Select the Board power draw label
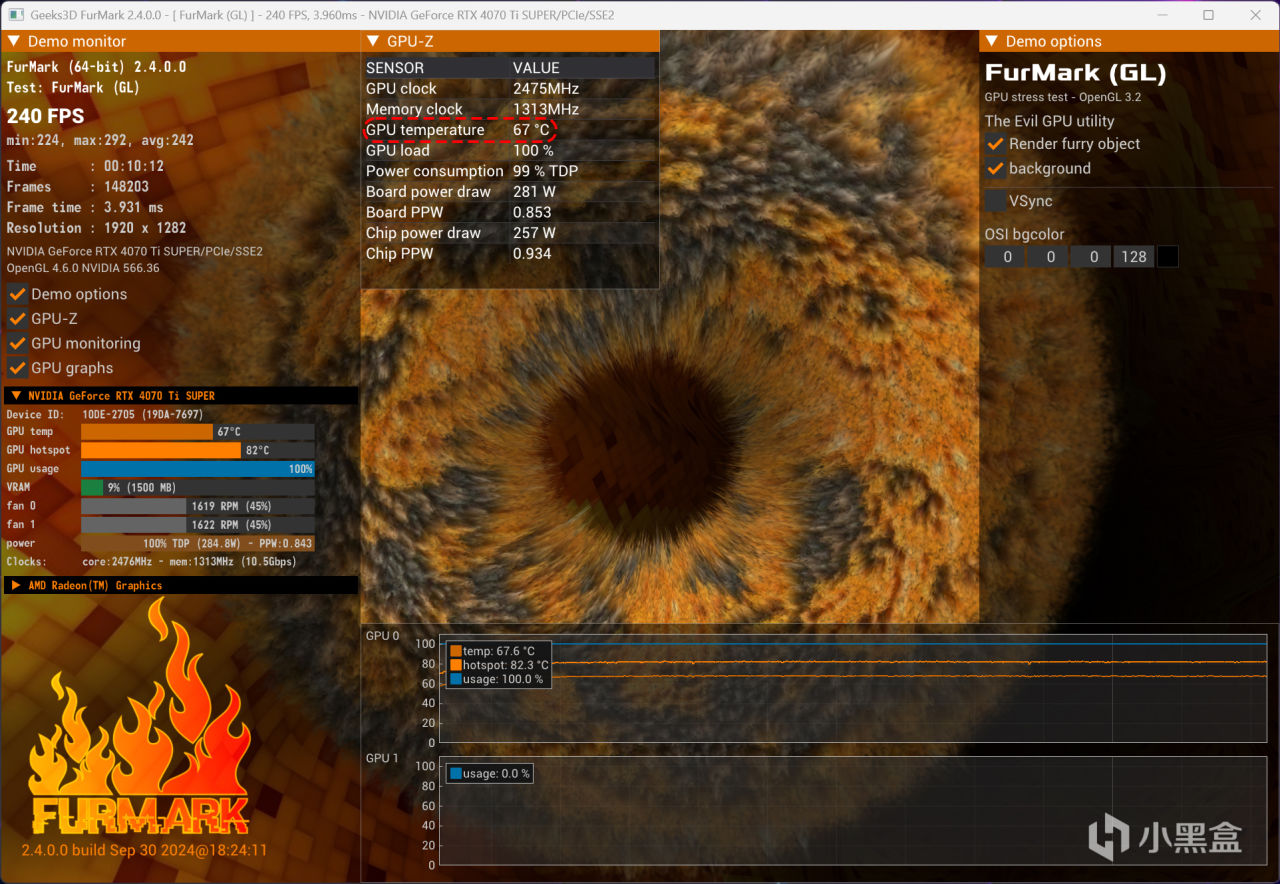The width and height of the screenshot is (1280, 884). click(428, 192)
